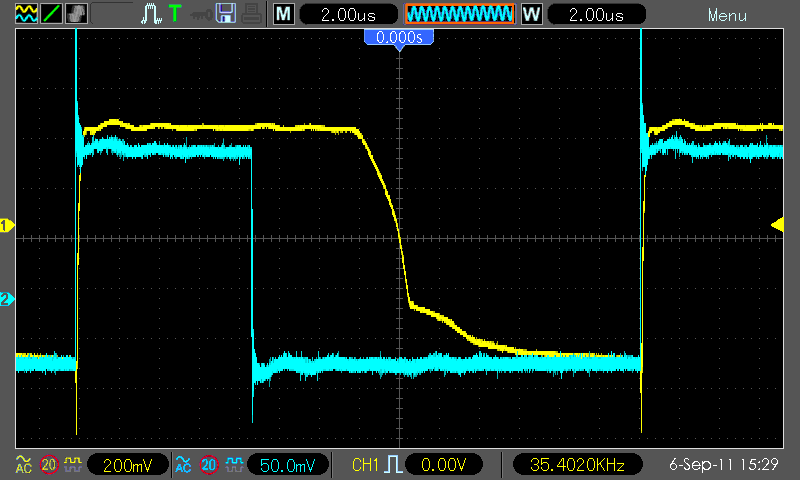The height and width of the screenshot is (480, 800).
Task: Click the yellow CH1 AC coupling icon
Action: pyautogui.click(x=23, y=464)
